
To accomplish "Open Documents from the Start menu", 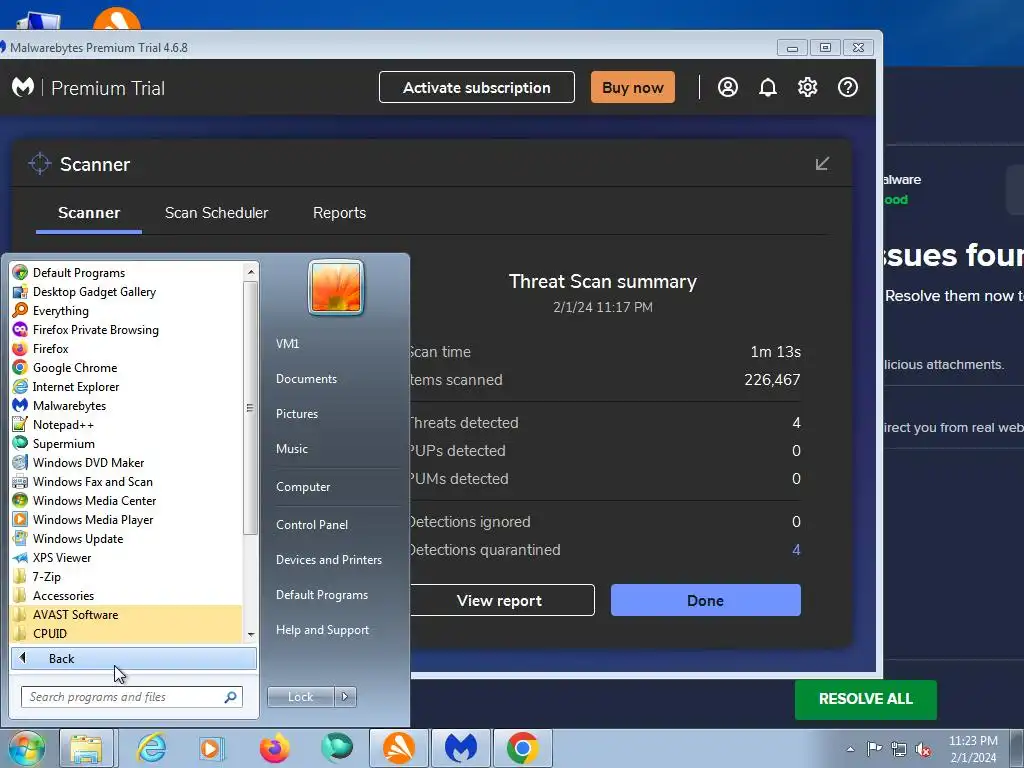I will pos(306,379).
